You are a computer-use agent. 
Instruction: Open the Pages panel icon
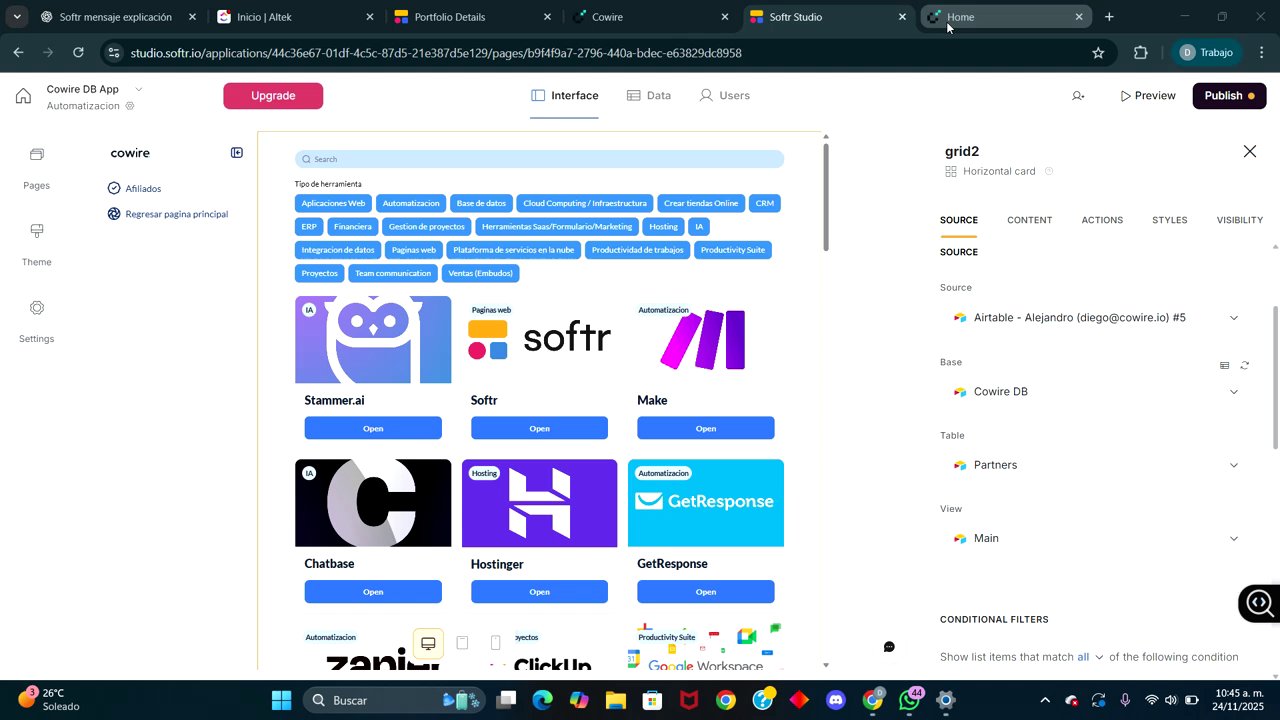[x=37, y=154]
